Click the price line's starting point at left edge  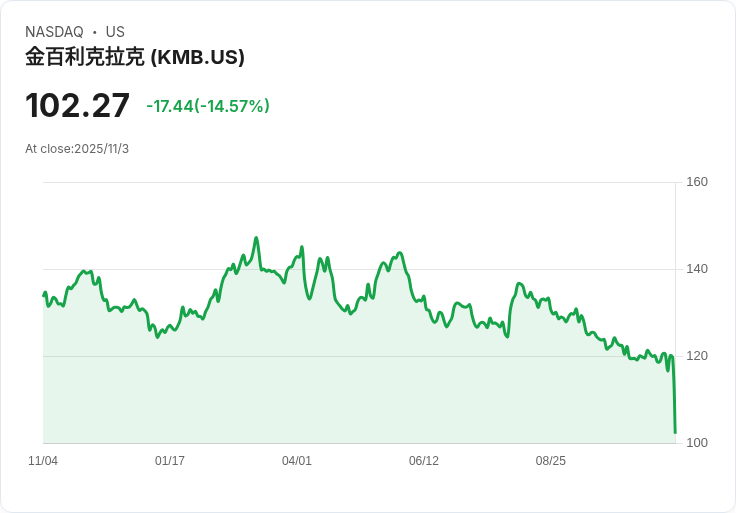tap(44, 295)
